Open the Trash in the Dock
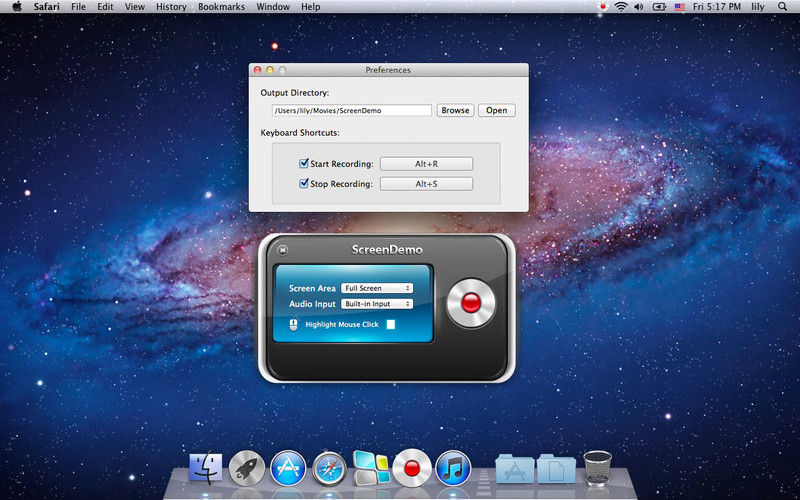 click(x=597, y=468)
